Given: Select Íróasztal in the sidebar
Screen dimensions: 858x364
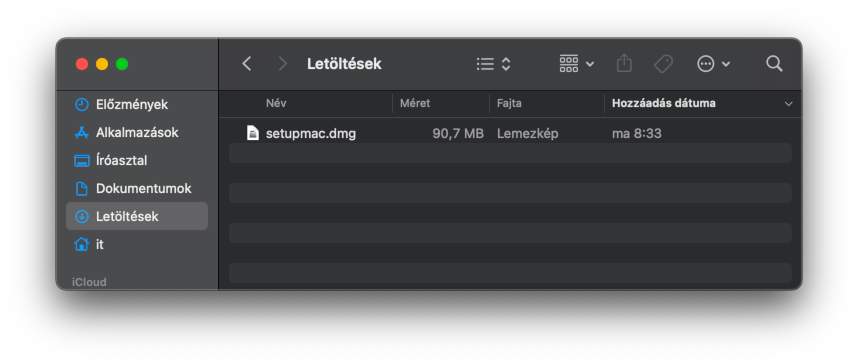Looking at the screenshot, I should coord(137,160).
